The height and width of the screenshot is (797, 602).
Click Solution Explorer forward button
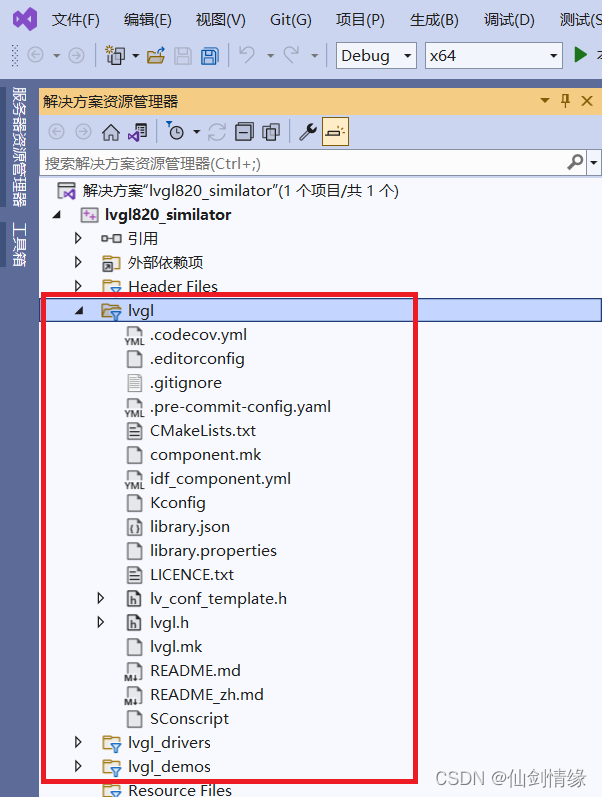point(83,132)
